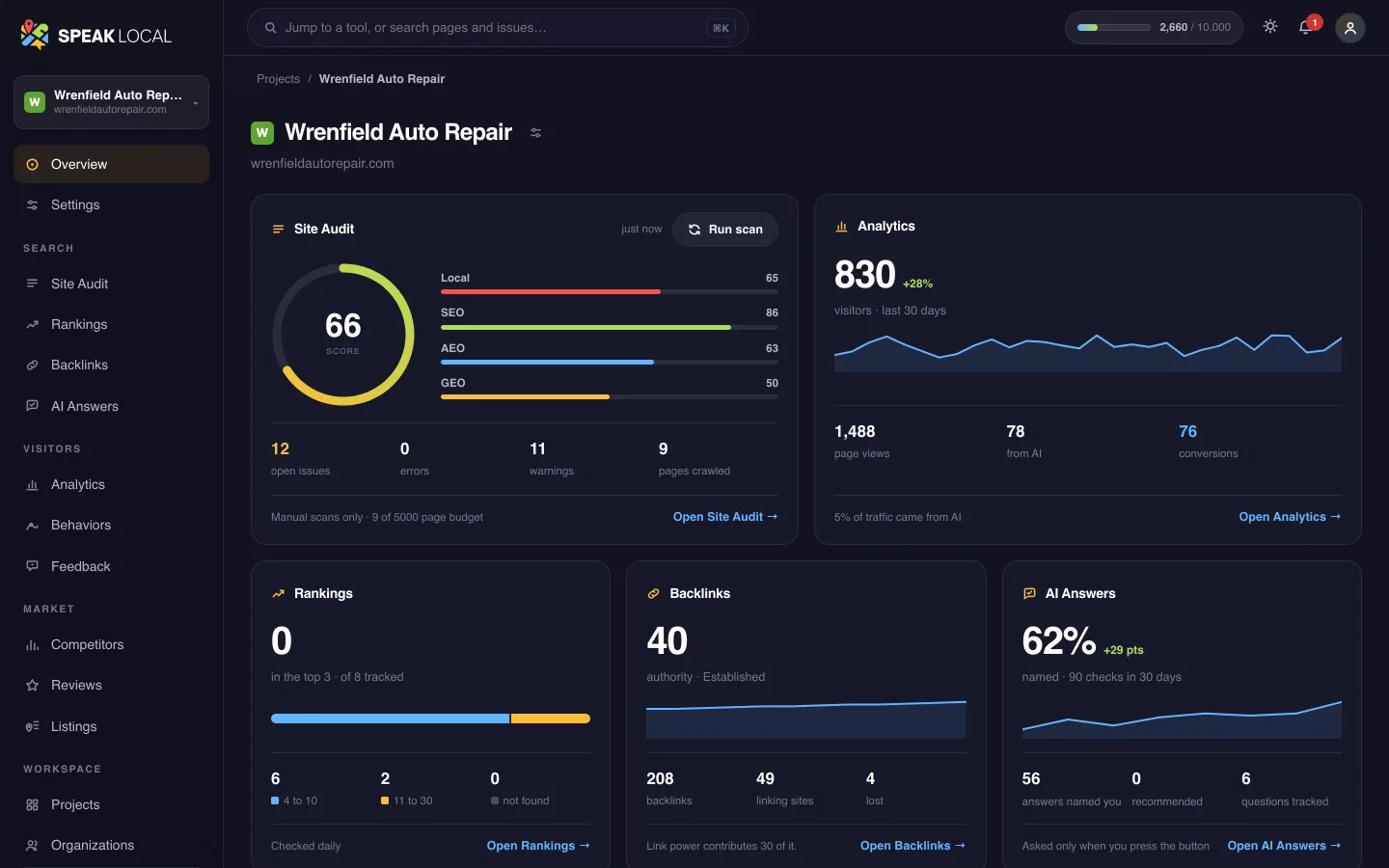The width and height of the screenshot is (1389, 868).
Task: Click the Speak Local logo
Action: (x=95, y=36)
